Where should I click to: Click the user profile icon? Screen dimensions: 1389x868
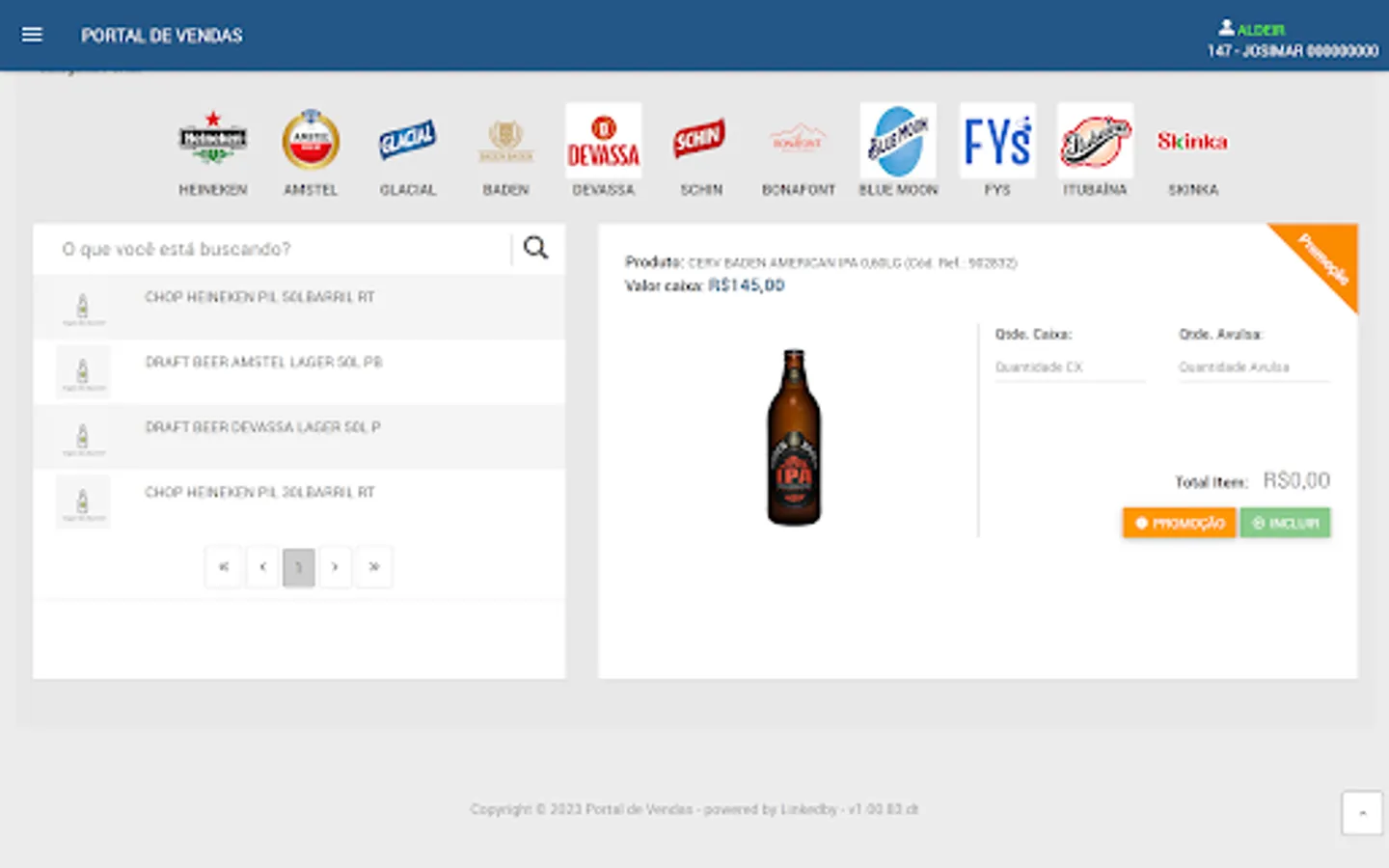(1226, 28)
